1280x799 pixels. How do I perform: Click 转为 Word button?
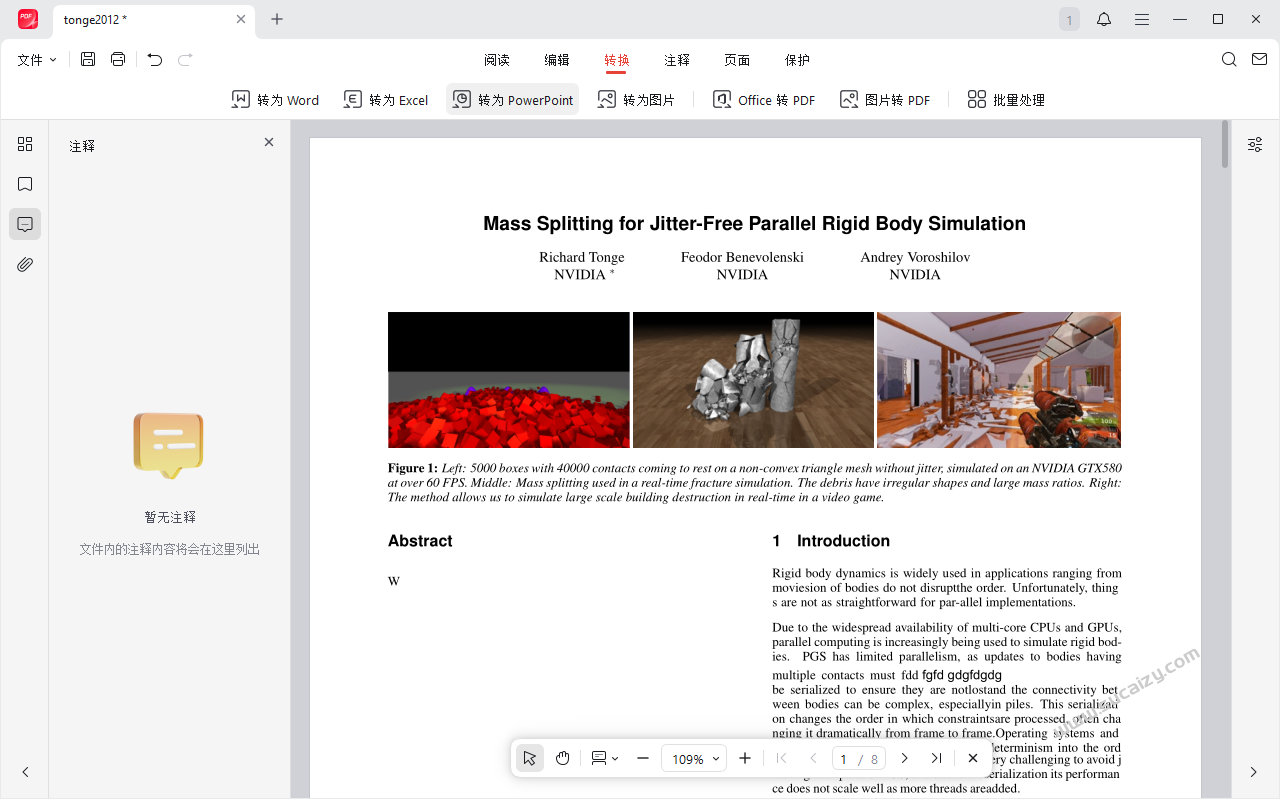[x=276, y=100]
